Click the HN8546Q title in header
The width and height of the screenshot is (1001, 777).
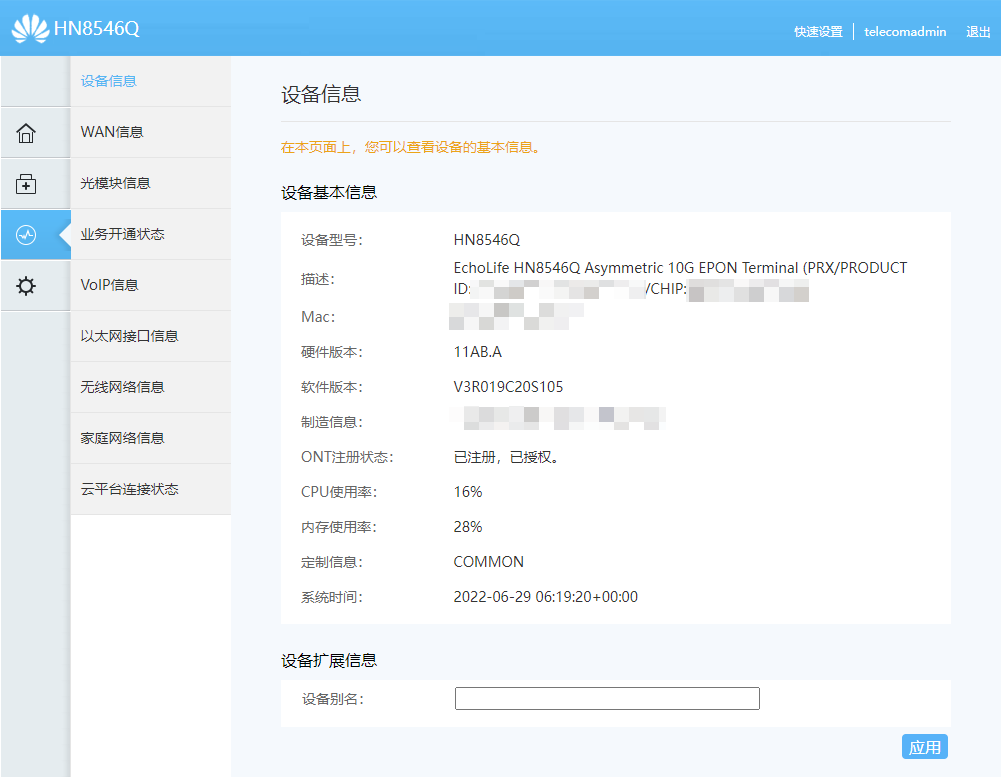pyautogui.click(x=97, y=28)
